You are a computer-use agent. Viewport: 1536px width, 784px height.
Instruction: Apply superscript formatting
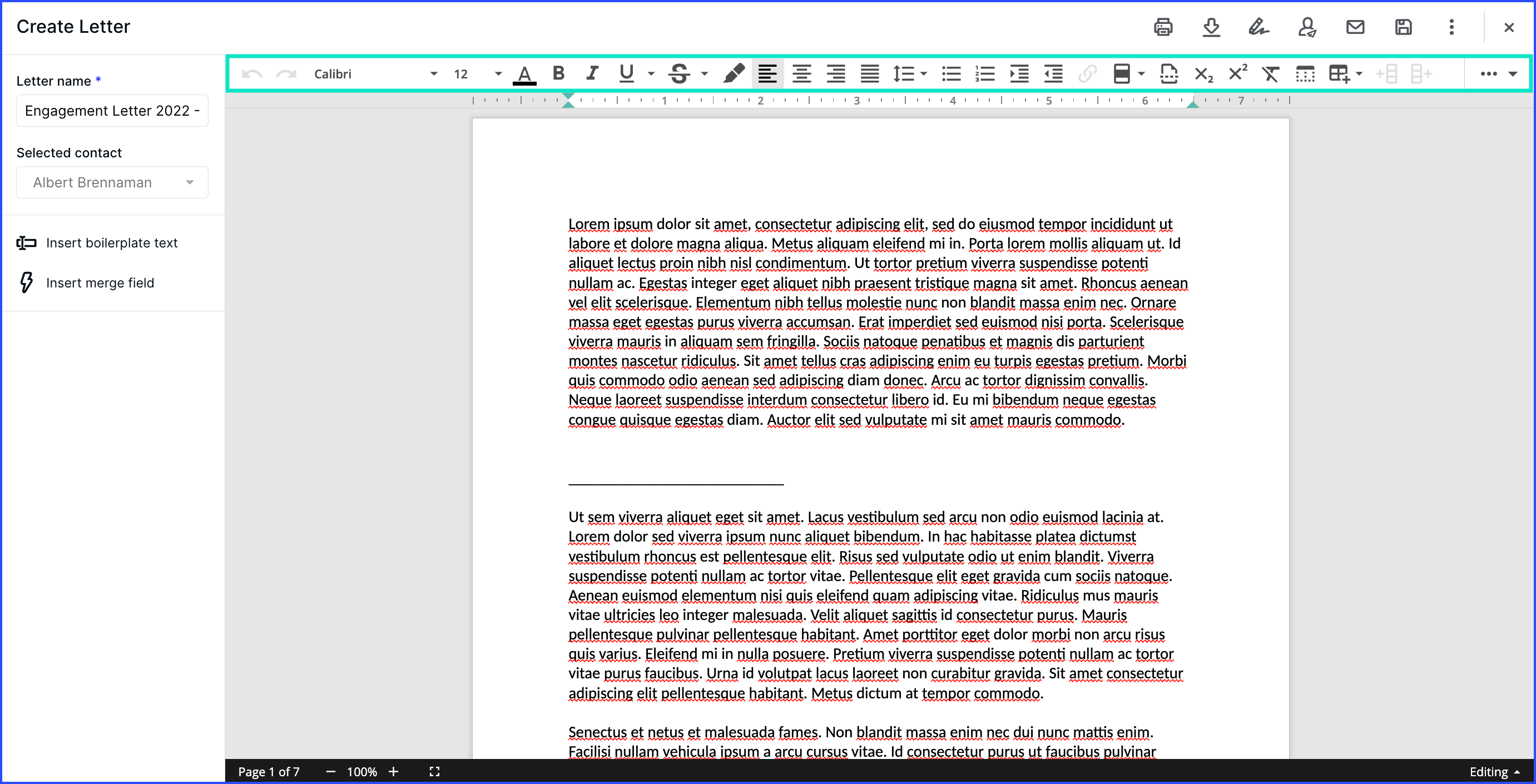click(1237, 73)
